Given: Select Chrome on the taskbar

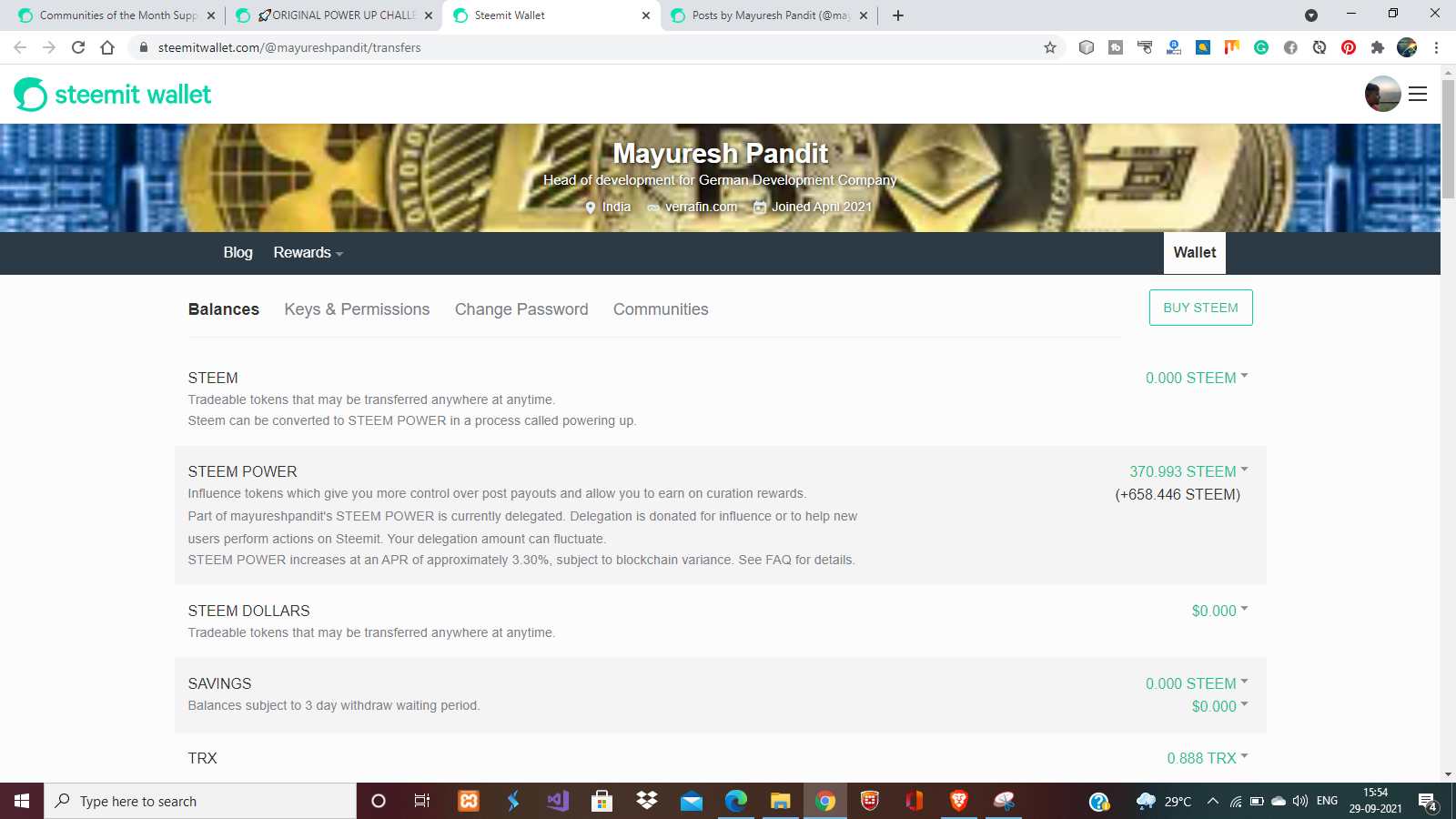Looking at the screenshot, I should (x=825, y=801).
